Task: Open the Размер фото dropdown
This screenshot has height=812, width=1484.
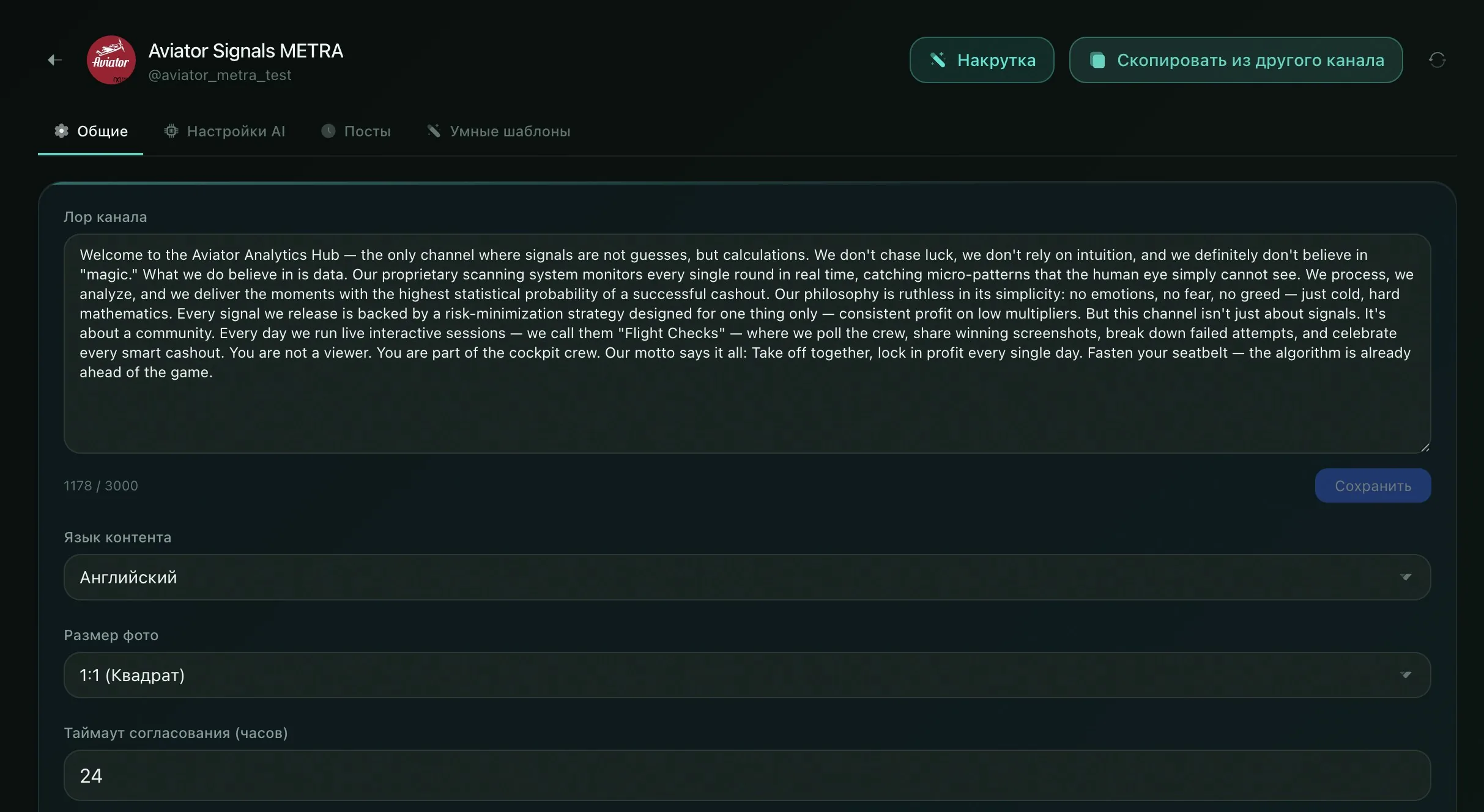Action: tap(747, 675)
